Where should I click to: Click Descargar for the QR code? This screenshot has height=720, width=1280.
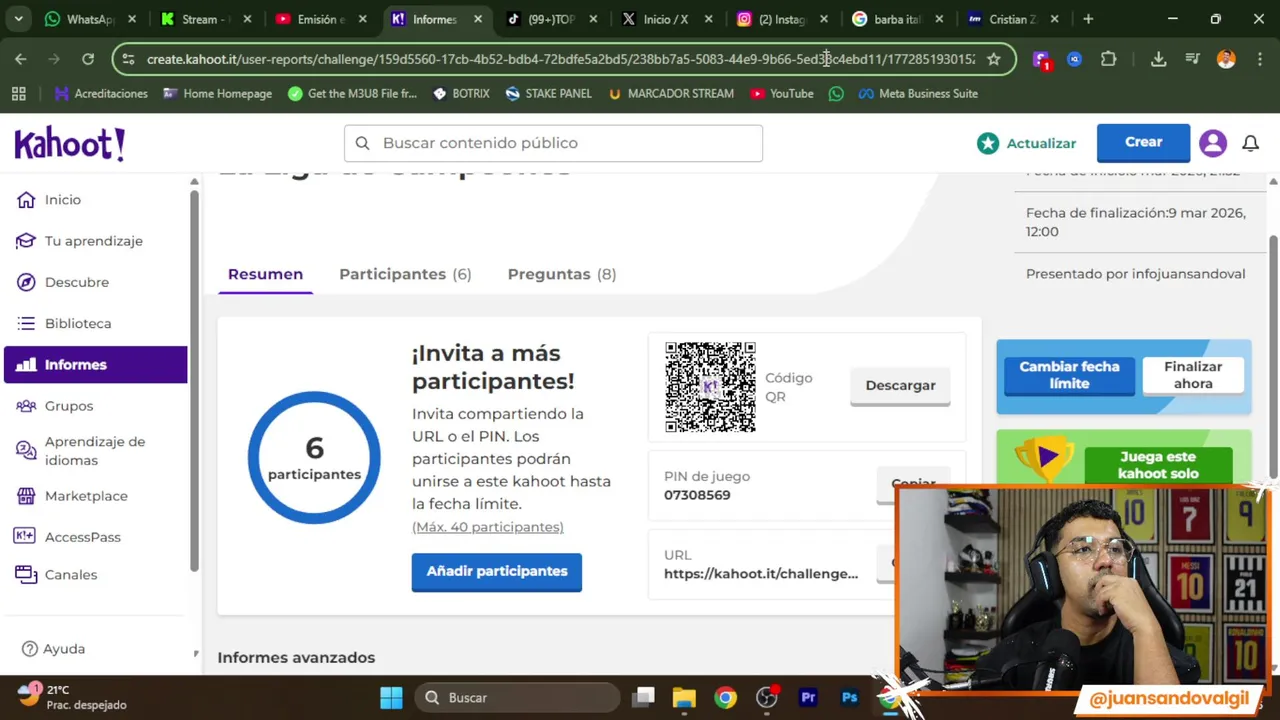(900, 386)
